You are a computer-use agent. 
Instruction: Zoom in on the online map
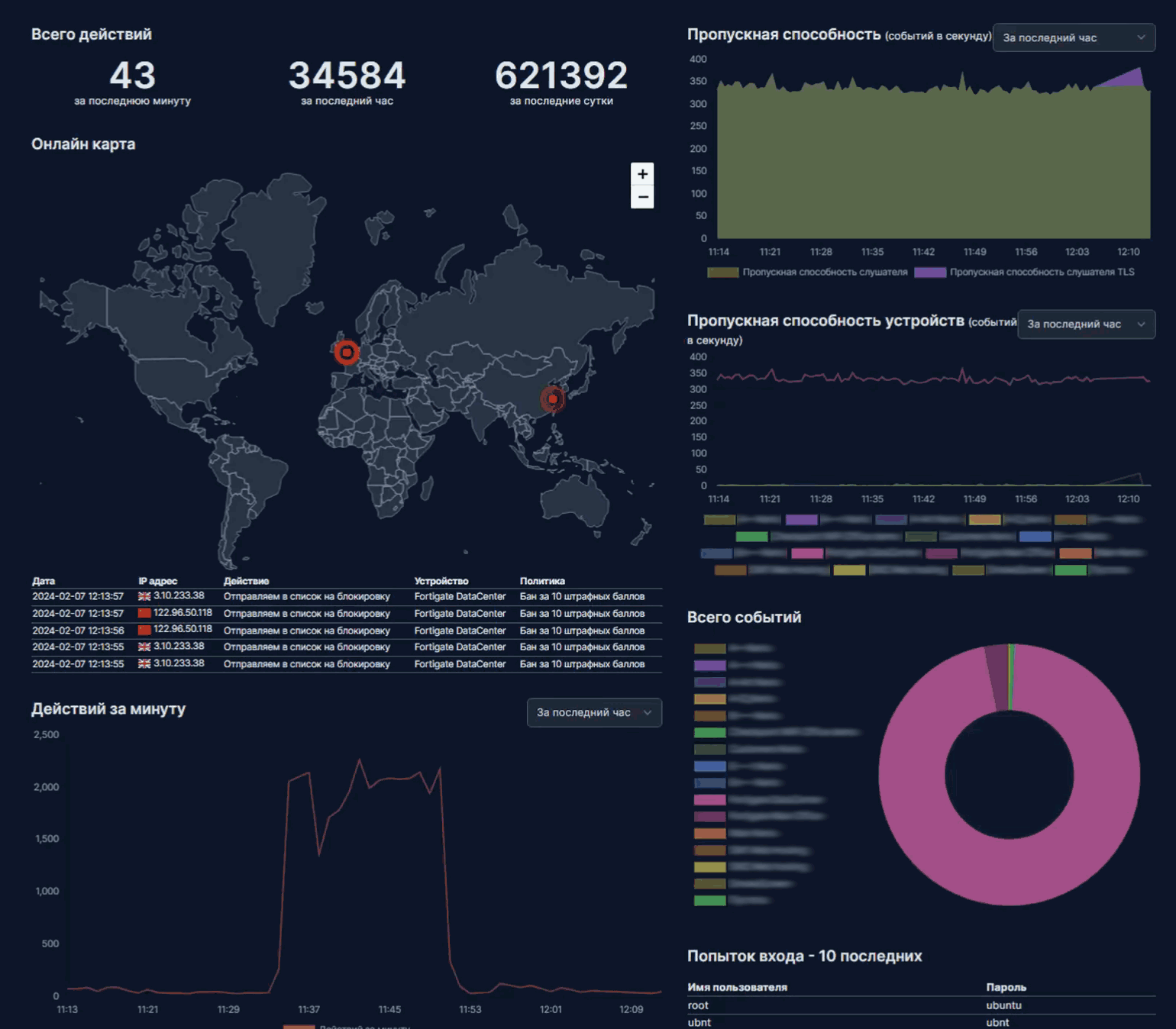click(642, 174)
